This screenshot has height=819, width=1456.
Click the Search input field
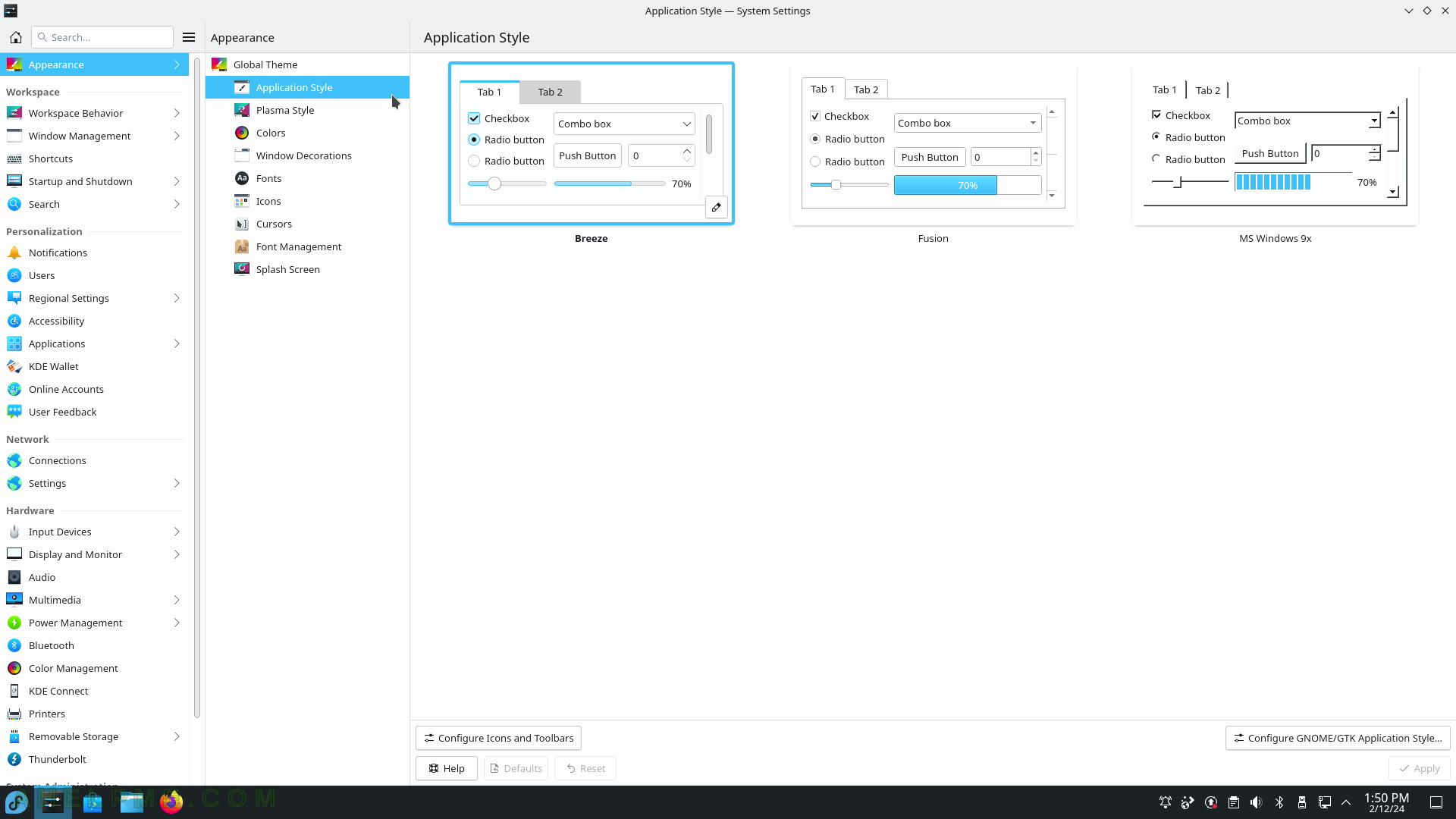tap(102, 37)
